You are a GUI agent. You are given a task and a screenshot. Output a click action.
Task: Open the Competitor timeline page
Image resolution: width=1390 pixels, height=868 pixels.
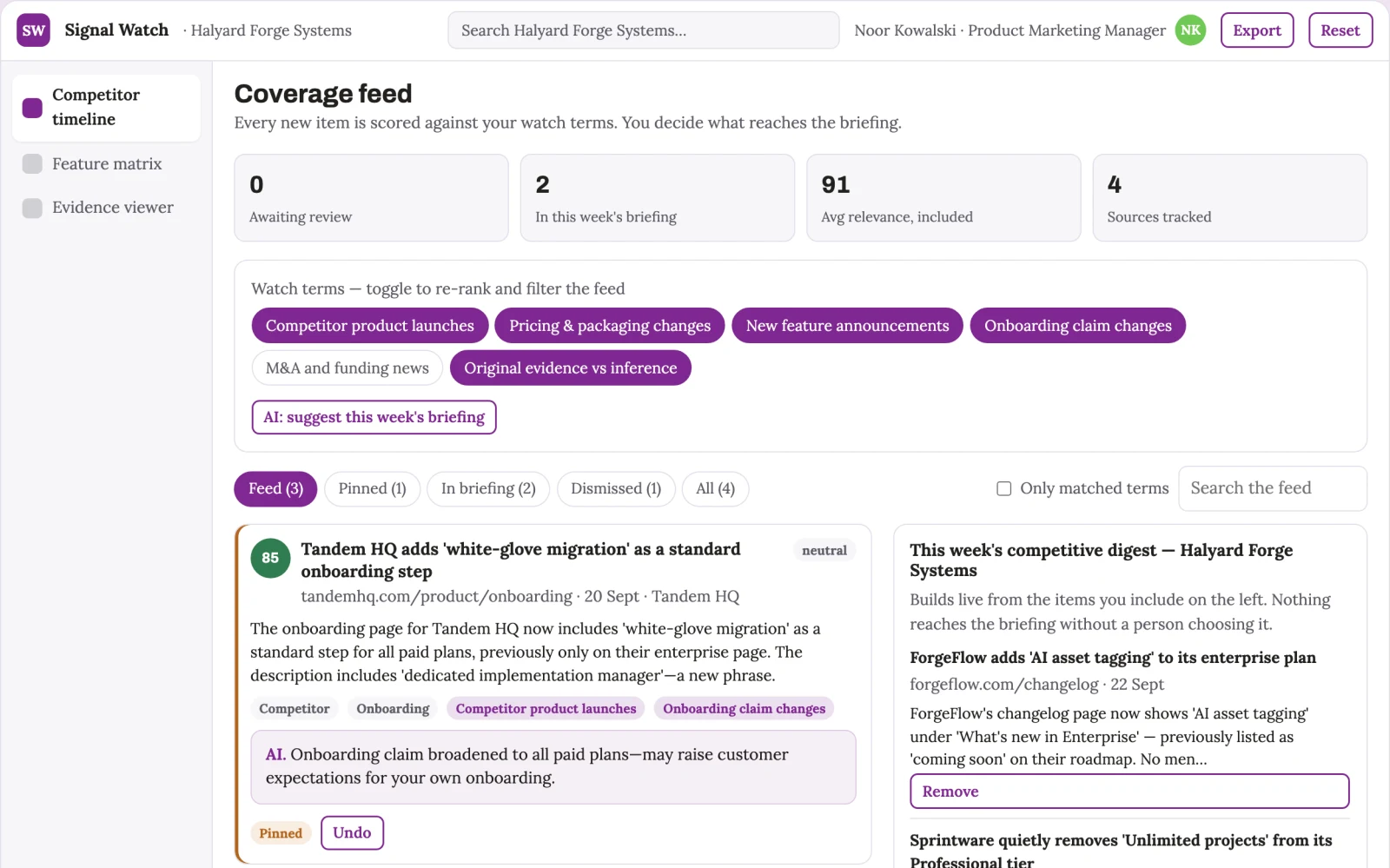106,108
